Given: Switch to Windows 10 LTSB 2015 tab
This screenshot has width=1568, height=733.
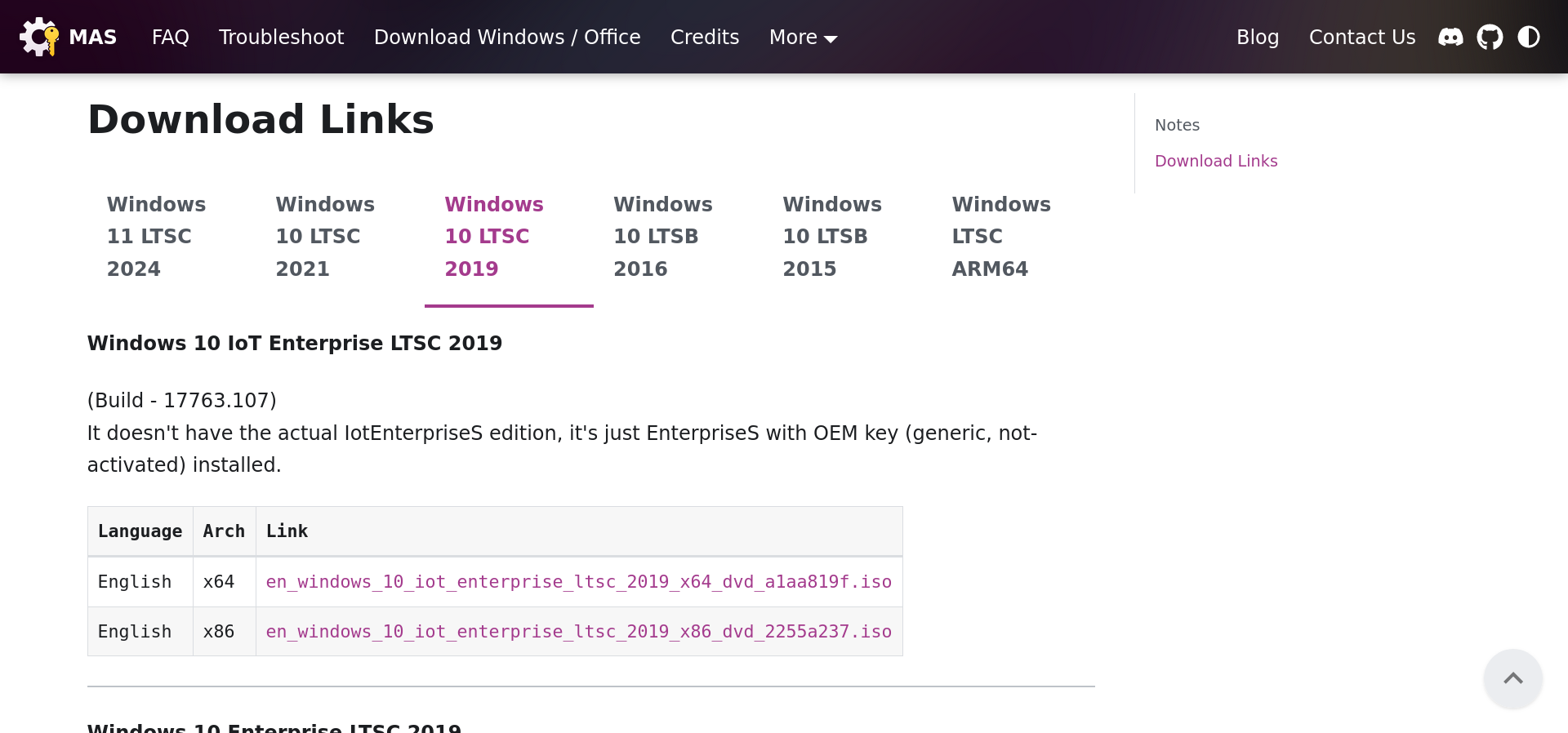Looking at the screenshot, I should [x=831, y=237].
